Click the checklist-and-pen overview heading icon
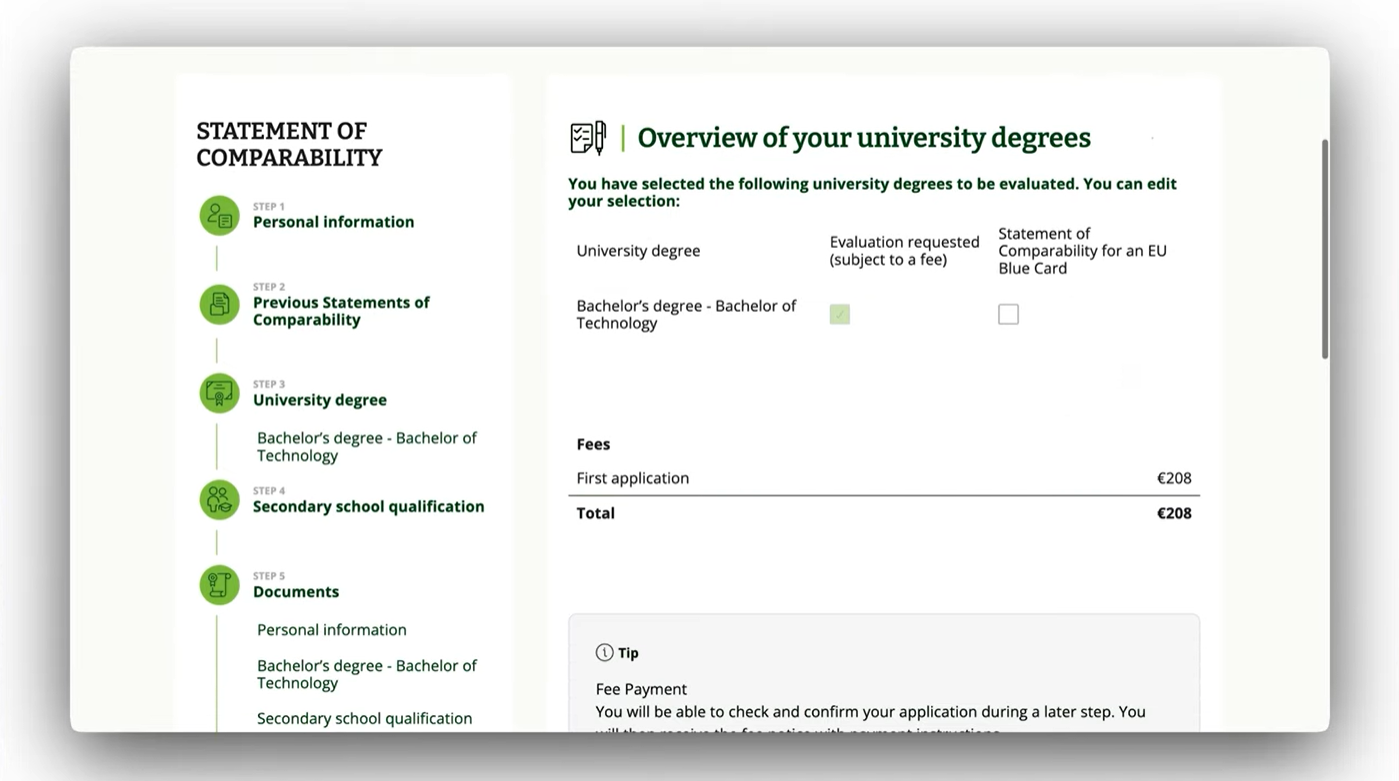 [x=588, y=138]
